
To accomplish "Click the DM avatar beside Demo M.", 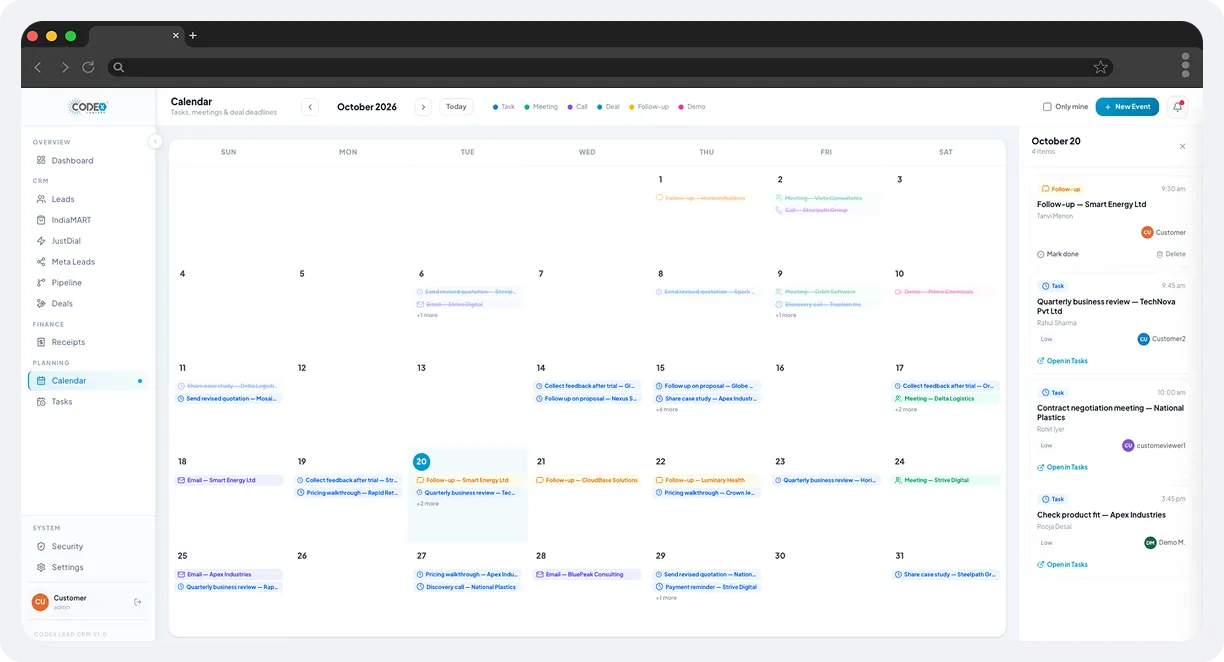I will point(1150,542).
